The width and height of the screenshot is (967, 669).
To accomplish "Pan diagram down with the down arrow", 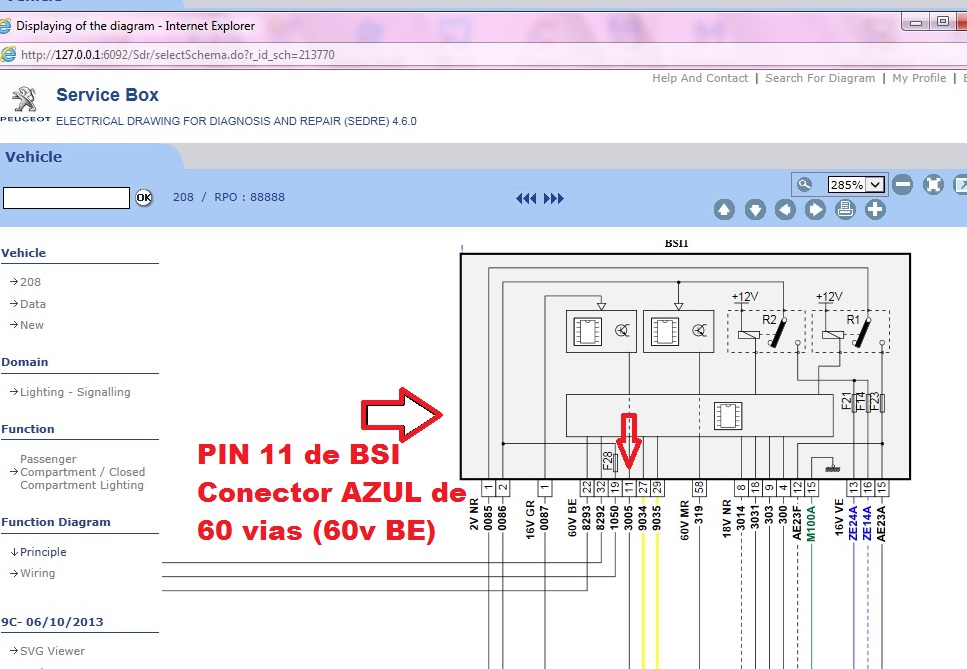I will [x=755, y=210].
